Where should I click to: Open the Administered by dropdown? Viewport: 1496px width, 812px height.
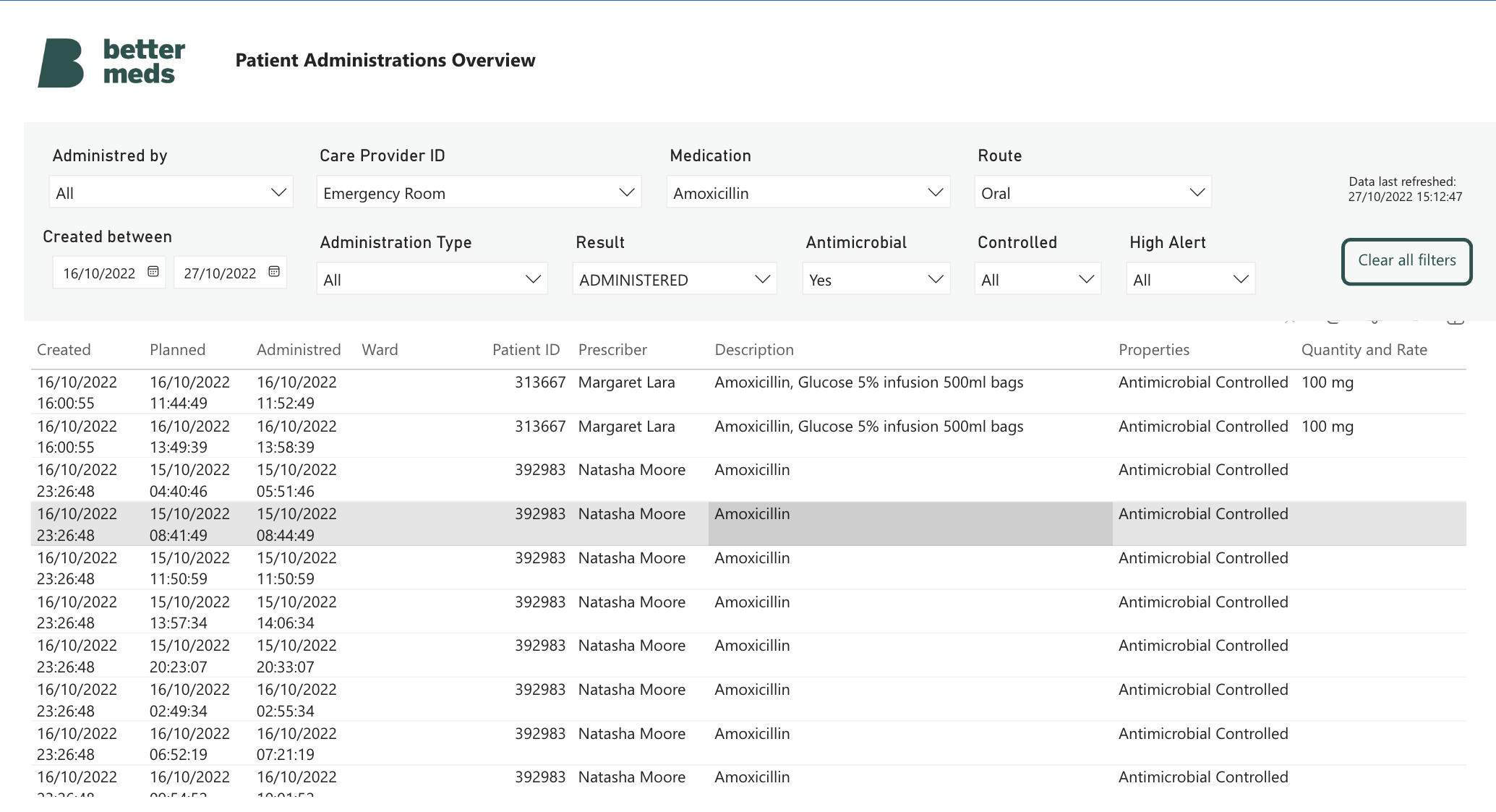point(171,192)
